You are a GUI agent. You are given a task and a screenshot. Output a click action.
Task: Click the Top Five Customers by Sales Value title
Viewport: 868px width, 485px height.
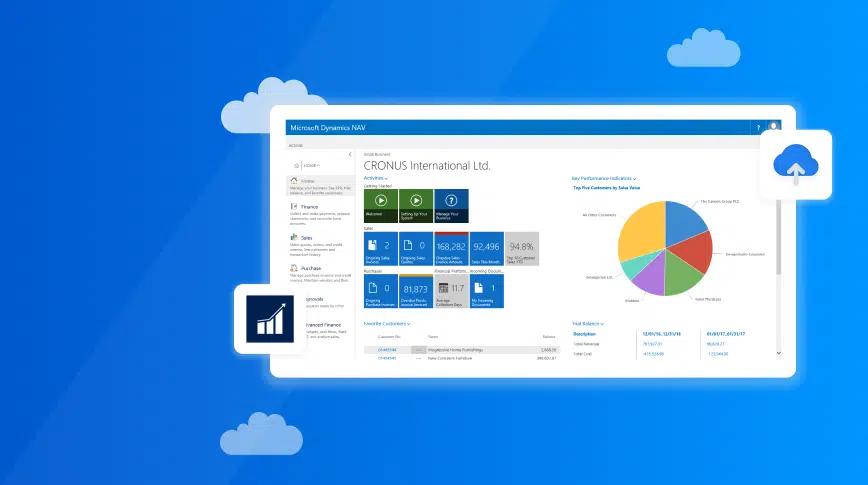tap(607, 188)
